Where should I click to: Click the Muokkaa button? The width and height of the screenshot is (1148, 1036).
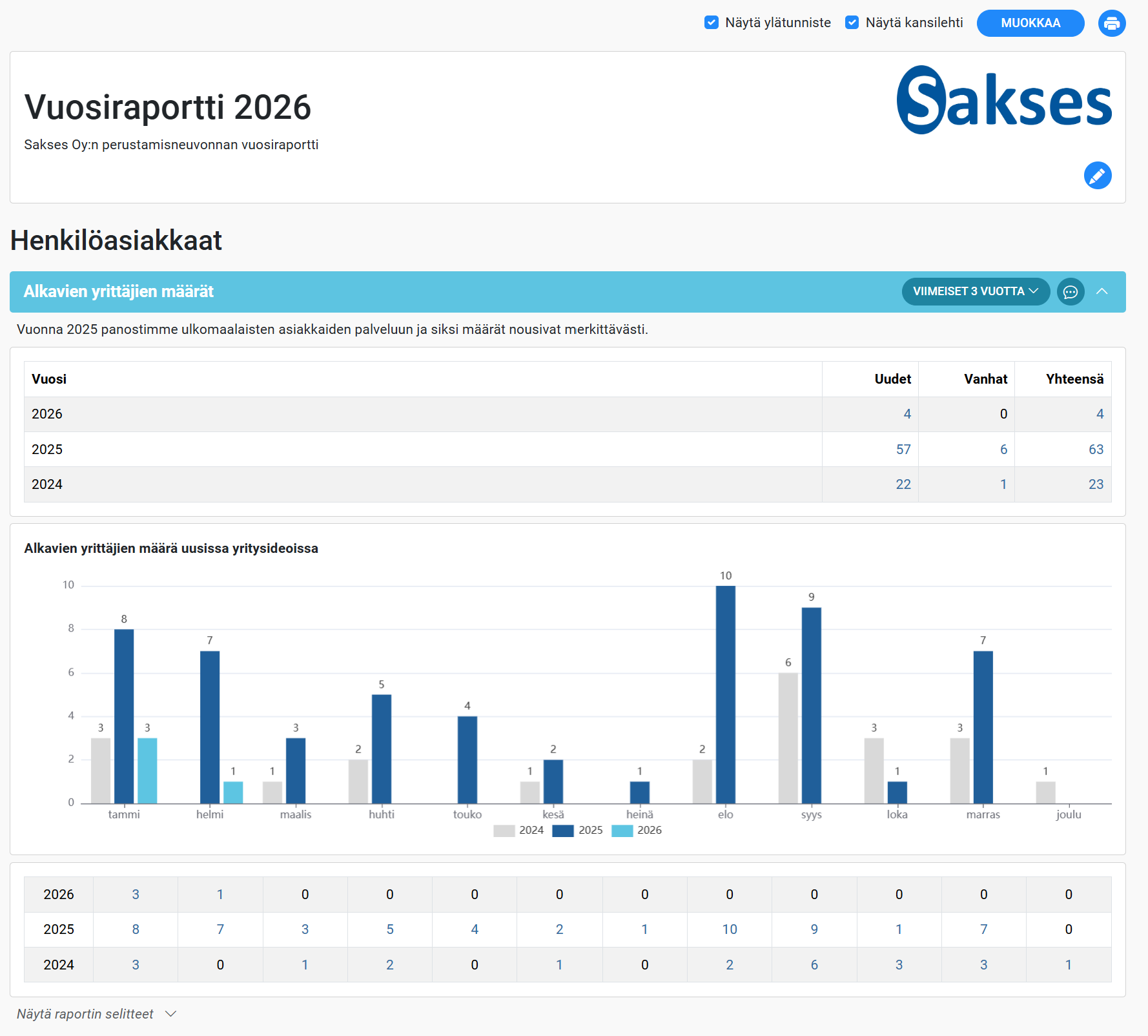pos(1030,23)
